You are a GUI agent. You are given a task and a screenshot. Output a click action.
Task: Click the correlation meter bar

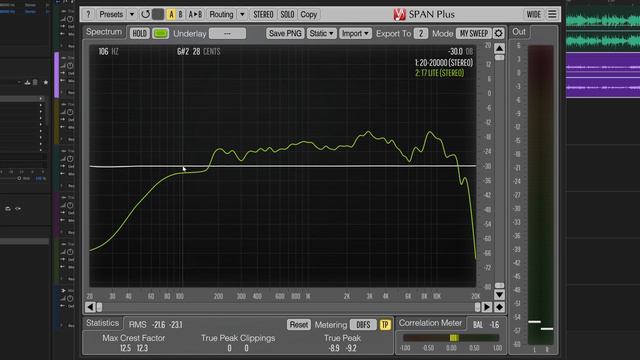point(451,338)
